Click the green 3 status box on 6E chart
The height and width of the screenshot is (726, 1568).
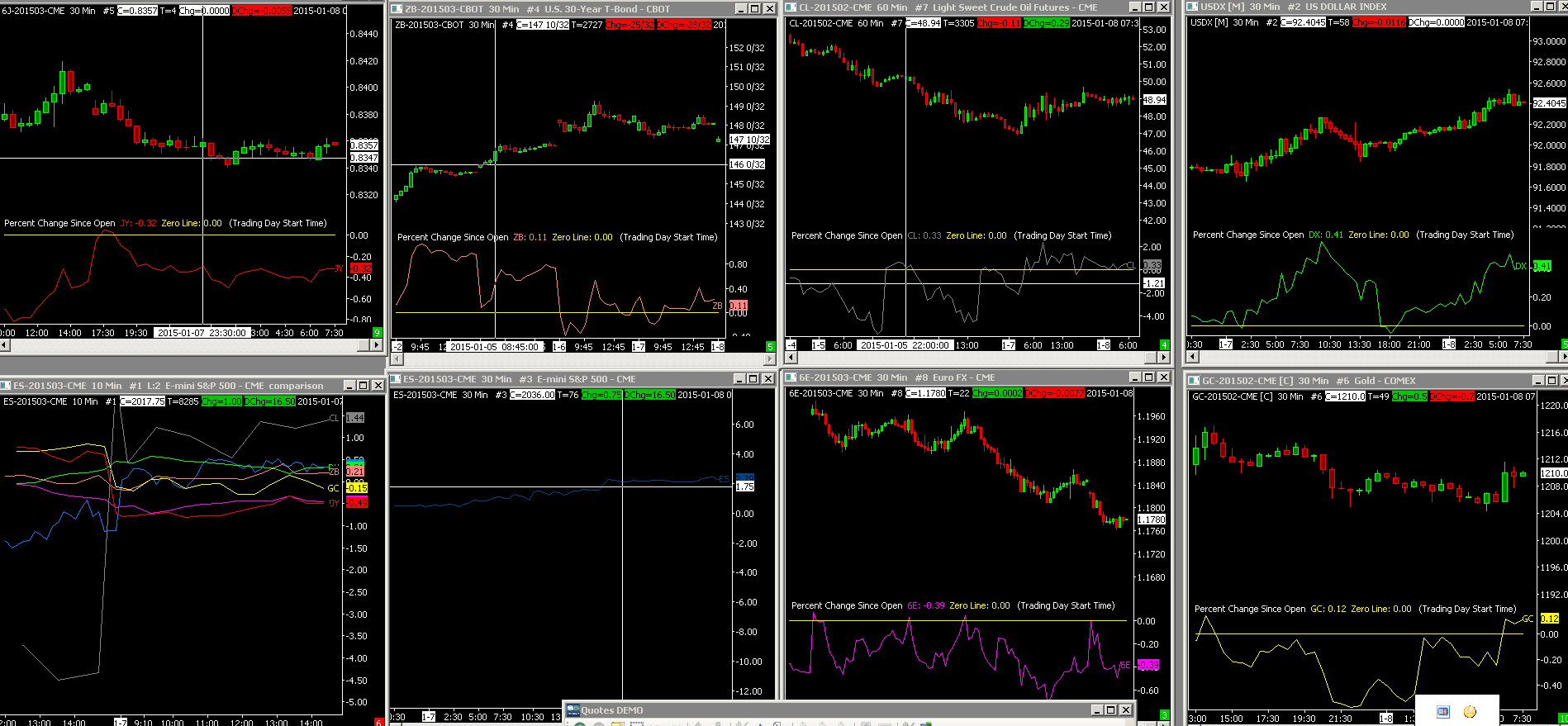(1165, 715)
